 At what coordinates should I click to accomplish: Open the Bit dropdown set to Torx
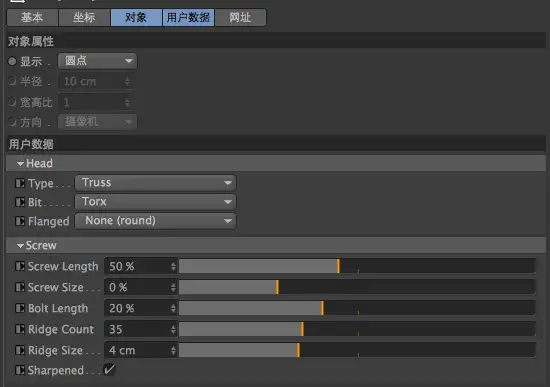(x=155, y=202)
